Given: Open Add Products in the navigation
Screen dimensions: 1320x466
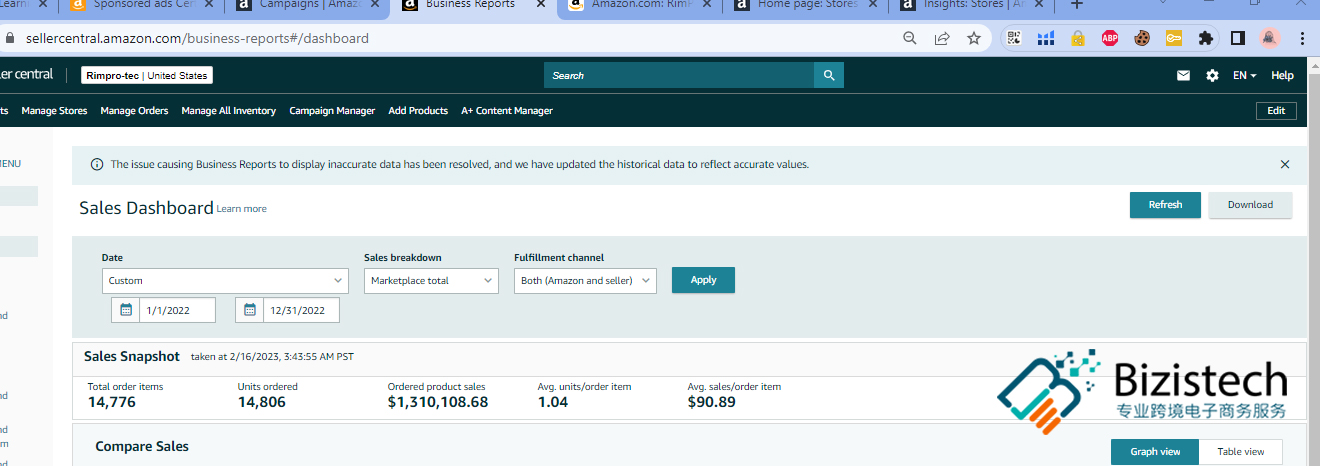Looking at the screenshot, I should 418,111.
